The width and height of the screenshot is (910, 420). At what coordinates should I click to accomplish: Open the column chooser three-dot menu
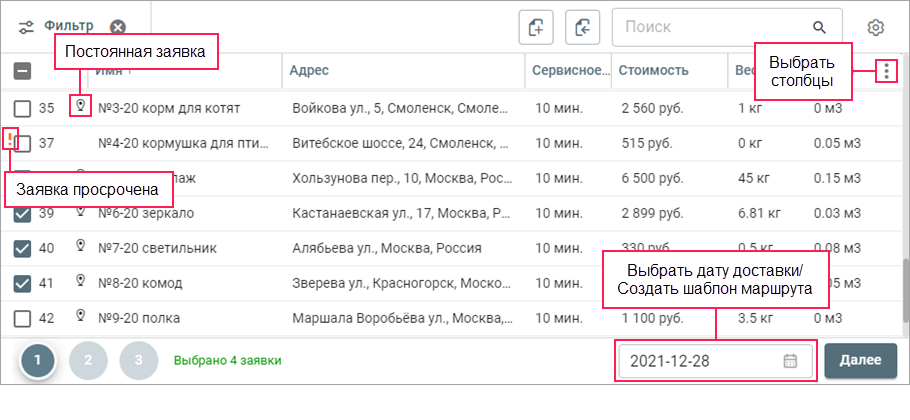(886, 71)
